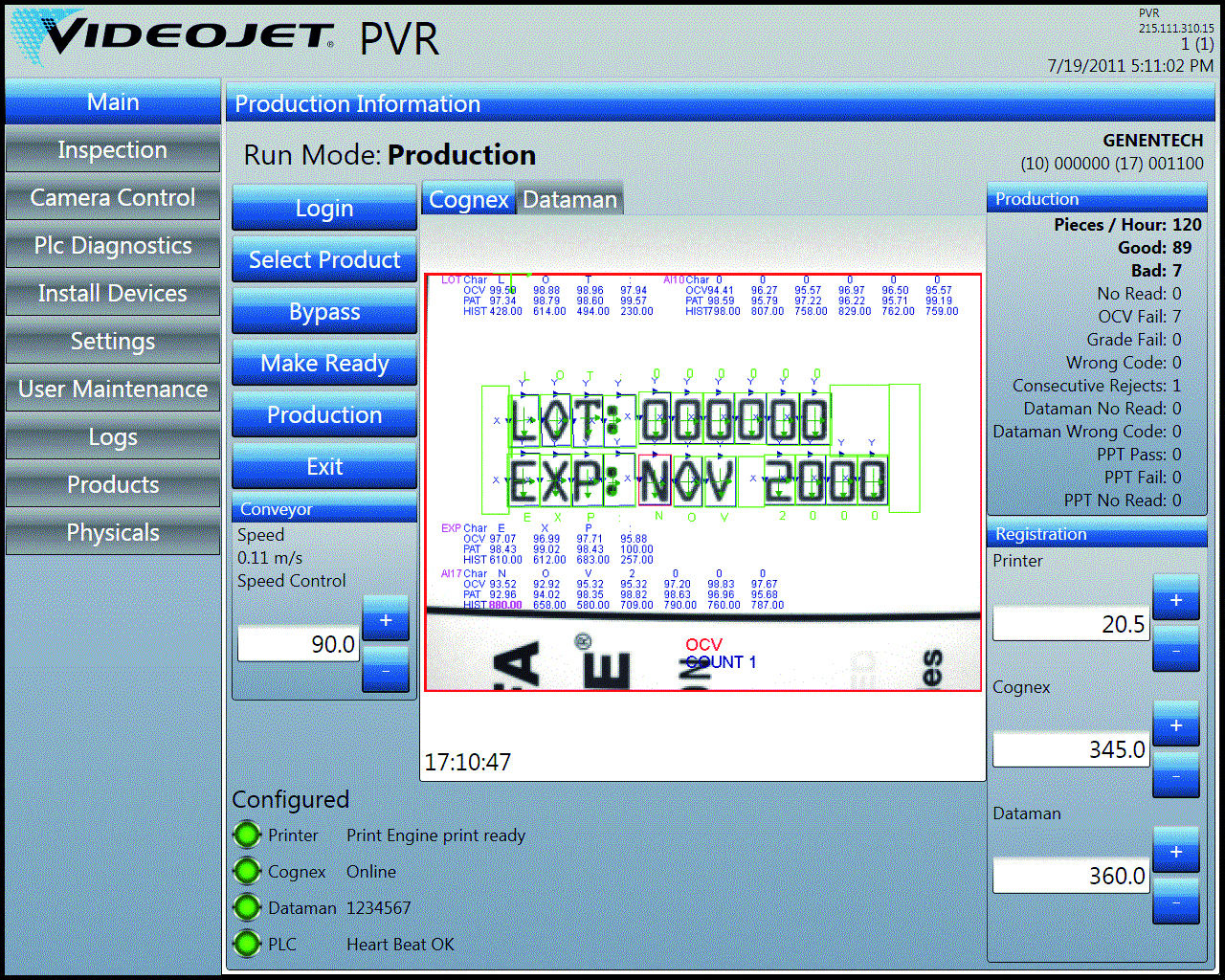Increase conveyor speed control with plus
1225x980 pixels.
386,619
